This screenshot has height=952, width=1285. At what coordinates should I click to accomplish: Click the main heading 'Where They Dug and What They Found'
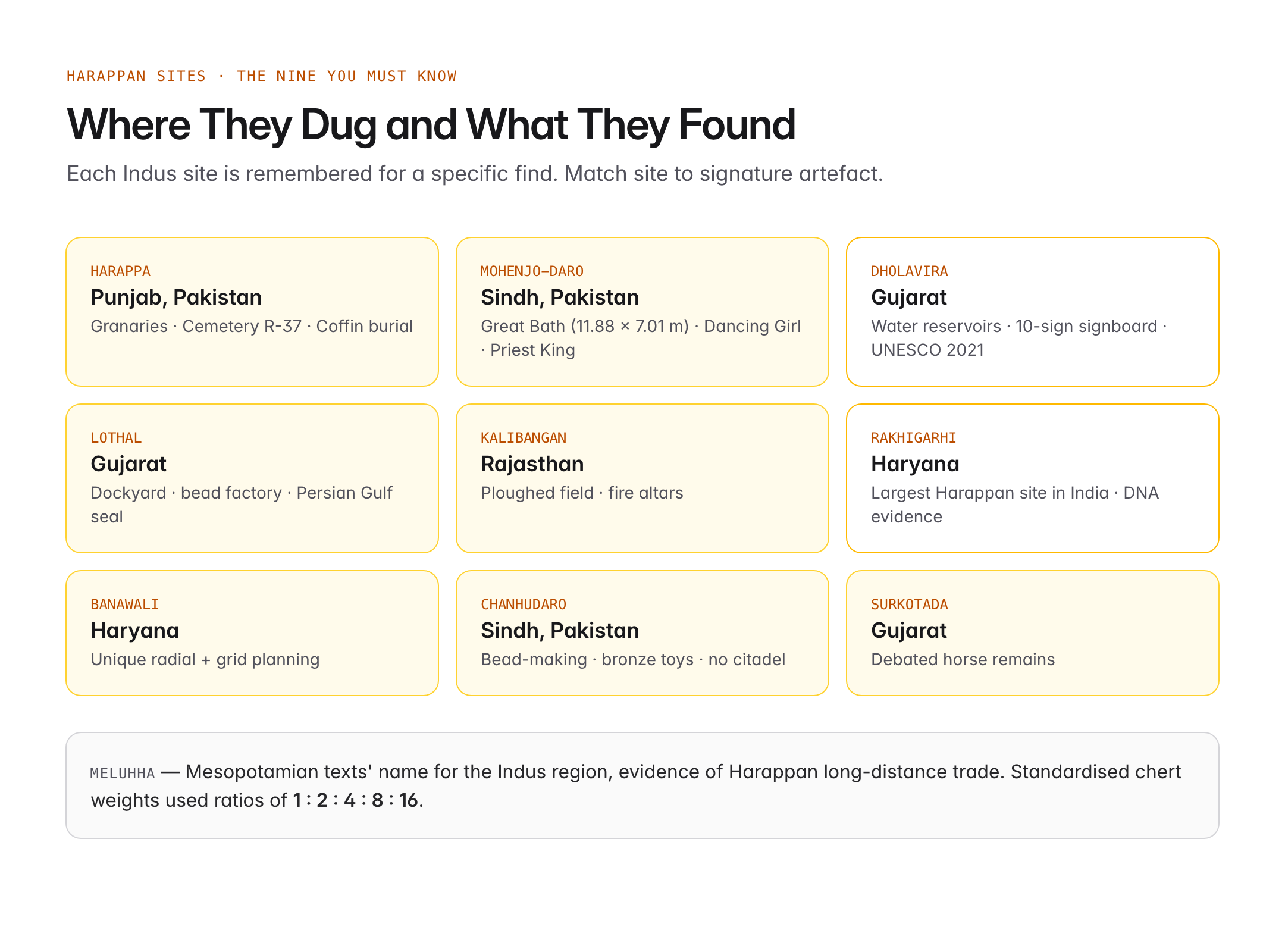431,125
